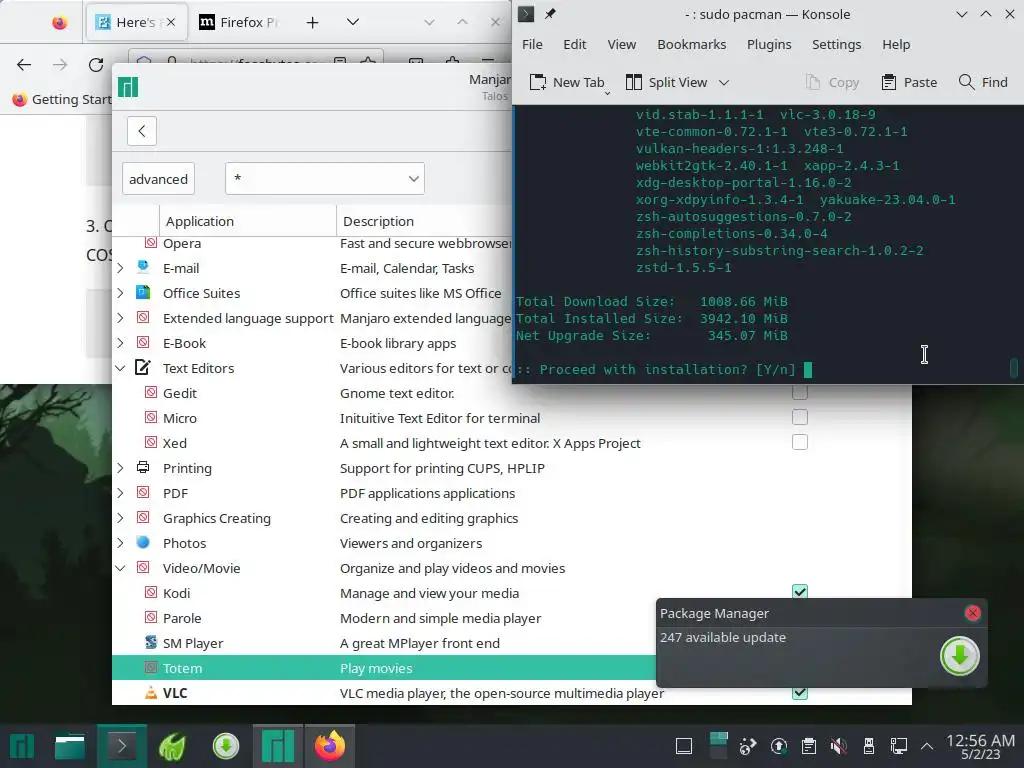Image resolution: width=1024 pixels, height=768 pixels.
Task: Switch to the Manjaro Hello taskbar entry
Action: [x=278, y=746]
